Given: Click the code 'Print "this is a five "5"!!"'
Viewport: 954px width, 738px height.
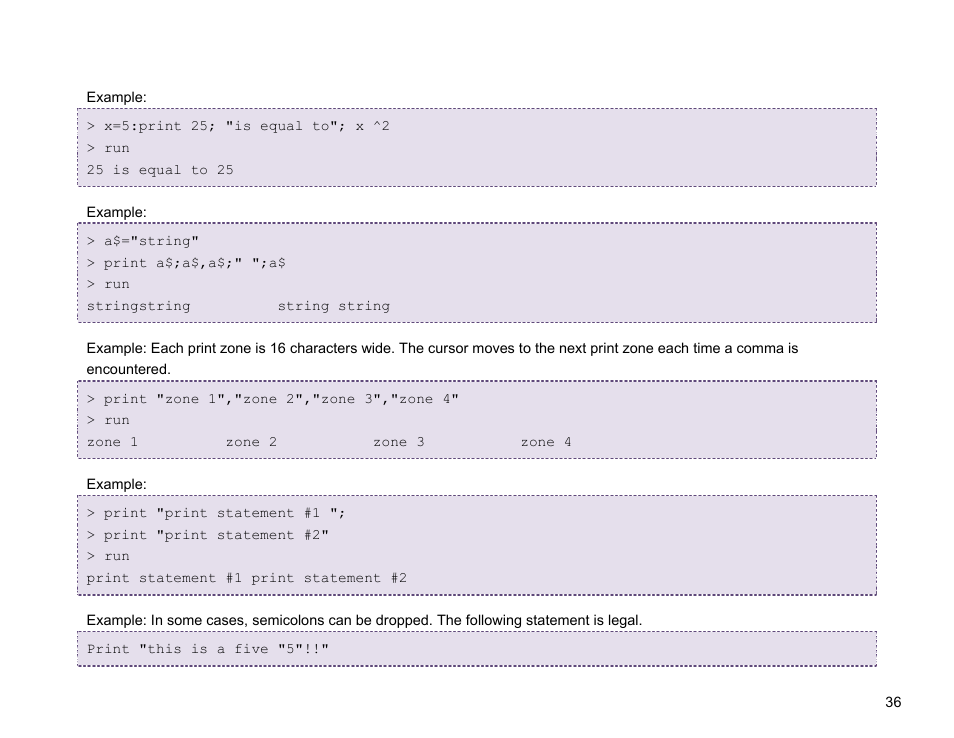Looking at the screenshot, I should pos(207,649).
